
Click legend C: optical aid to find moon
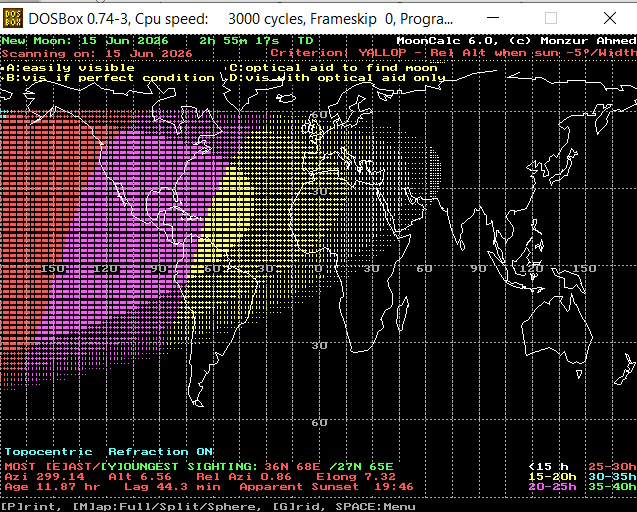(x=333, y=68)
